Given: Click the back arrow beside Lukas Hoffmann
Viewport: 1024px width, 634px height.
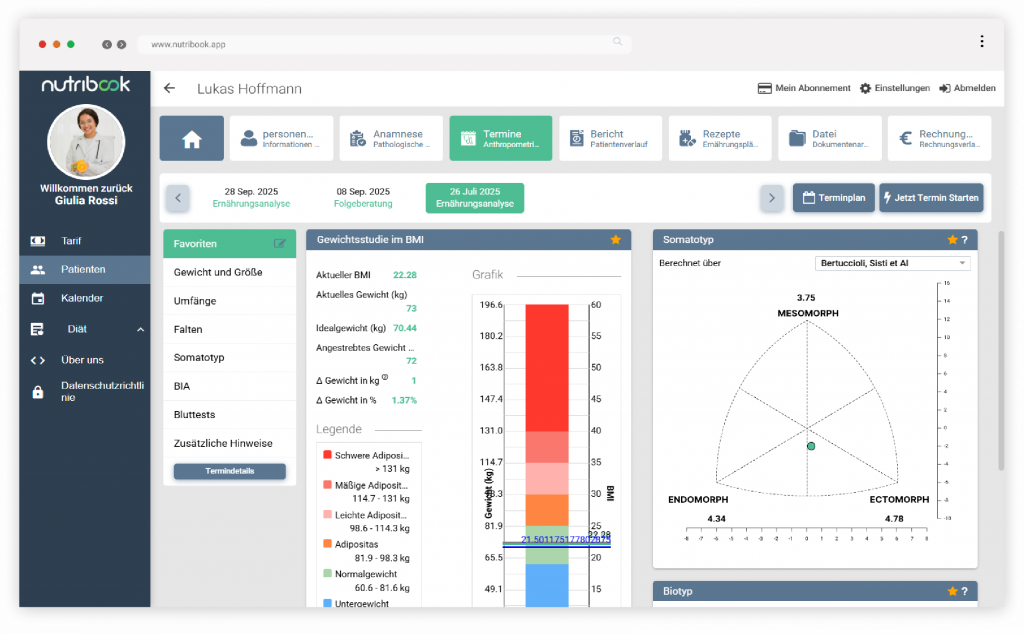Looking at the screenshot, I should pyautogui.click(x=169, y=89).
